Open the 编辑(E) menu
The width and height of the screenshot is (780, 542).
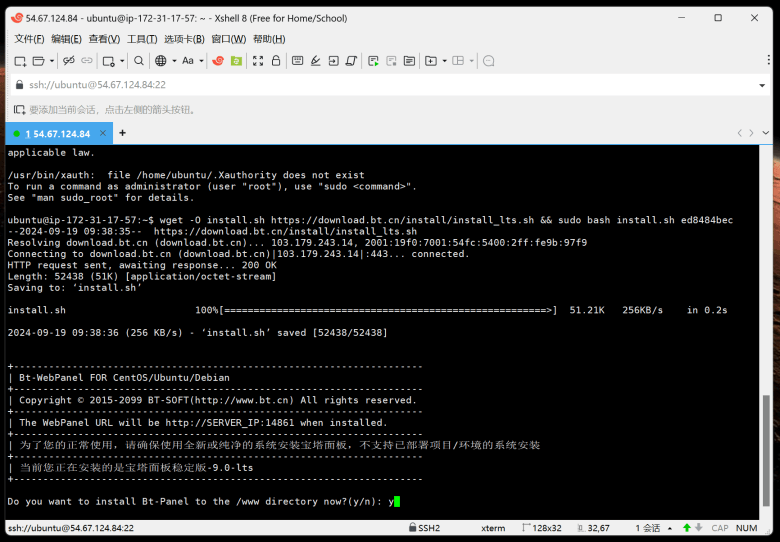pyautogui.click(x=66, y=39)
